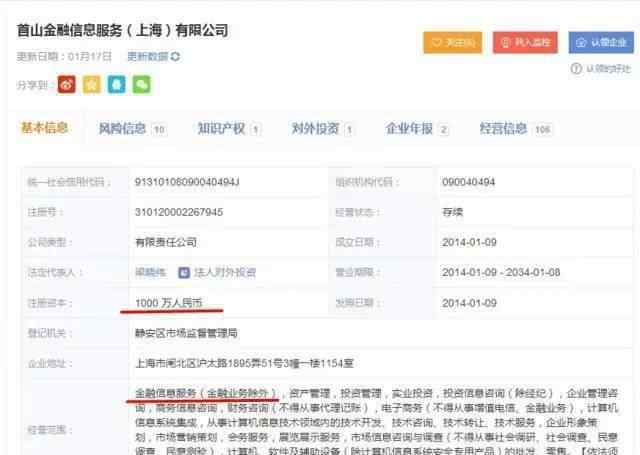Open the 知识产权 tab
Image resolution: width=640 pixels, height=455 pixels.
coord(229,129)
